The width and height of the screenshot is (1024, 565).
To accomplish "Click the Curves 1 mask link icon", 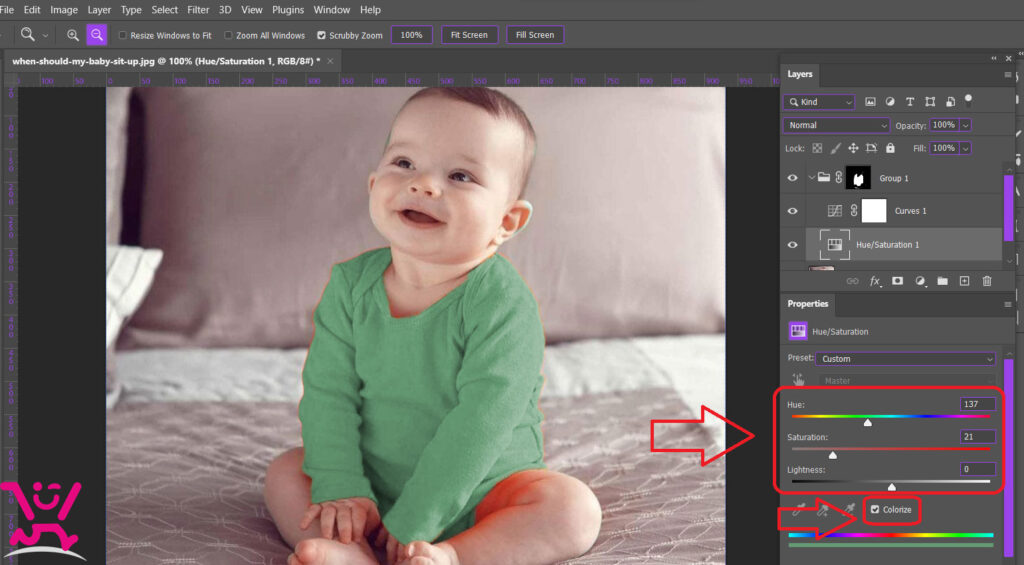I will [854, 211].
